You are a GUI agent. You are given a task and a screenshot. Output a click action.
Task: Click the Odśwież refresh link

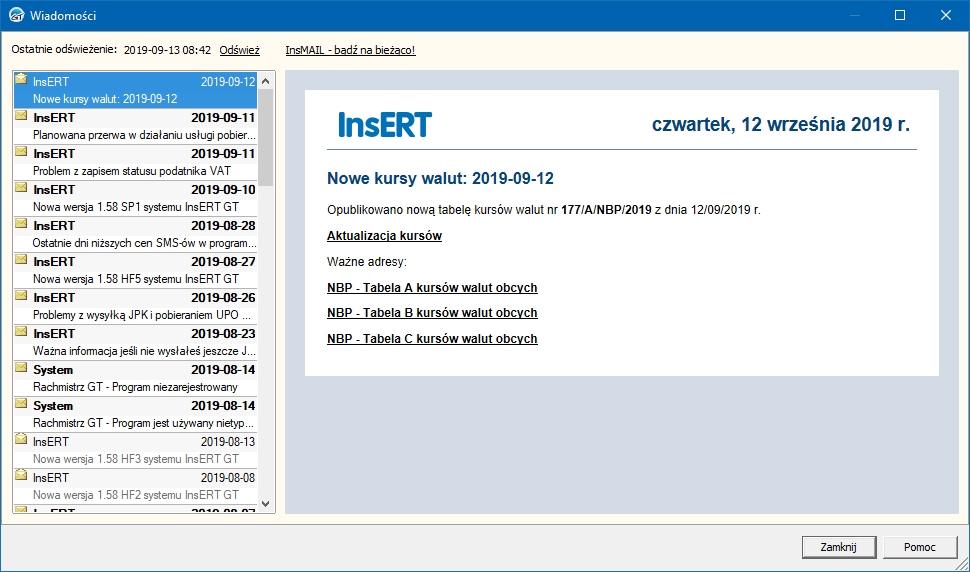pyautogui.click(x=239, y=50)
